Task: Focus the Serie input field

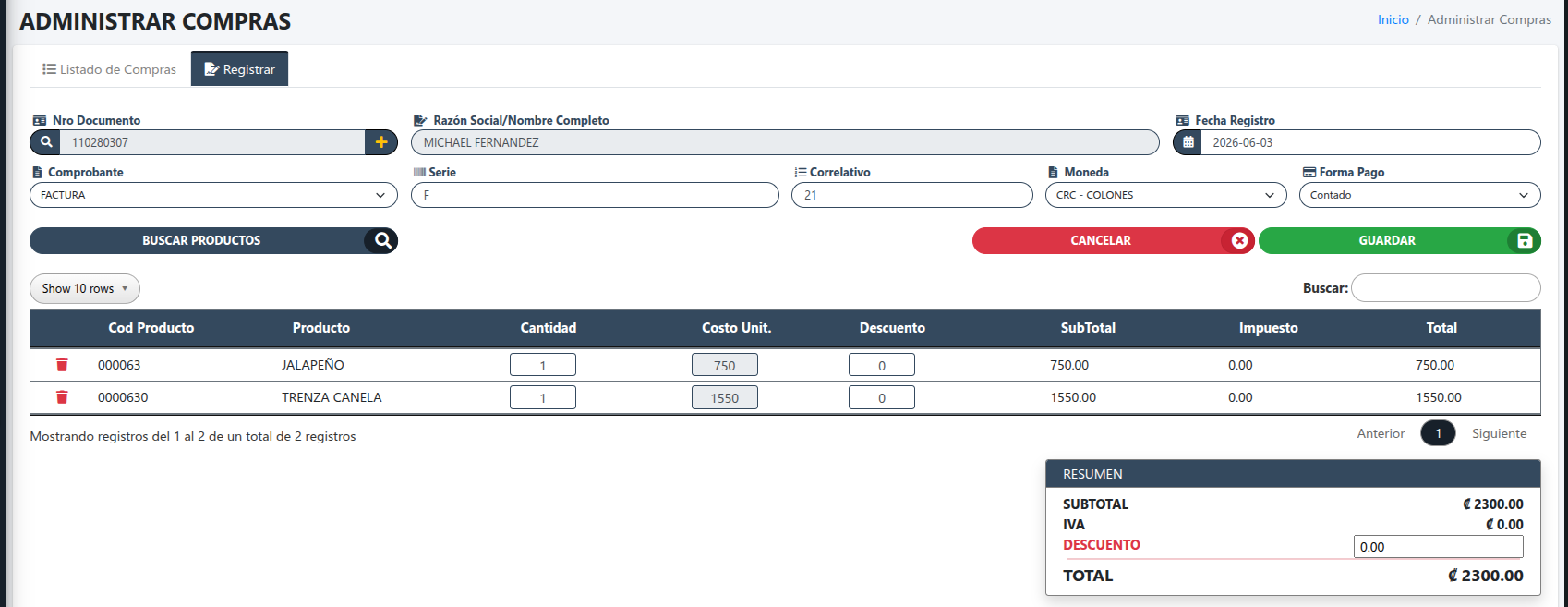Action: (595, 195)
